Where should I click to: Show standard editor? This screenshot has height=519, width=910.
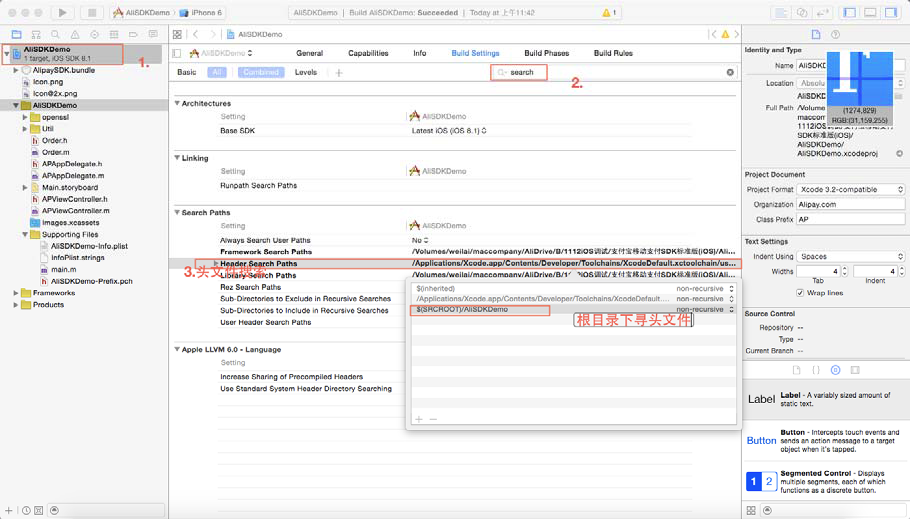click(781, 12)
